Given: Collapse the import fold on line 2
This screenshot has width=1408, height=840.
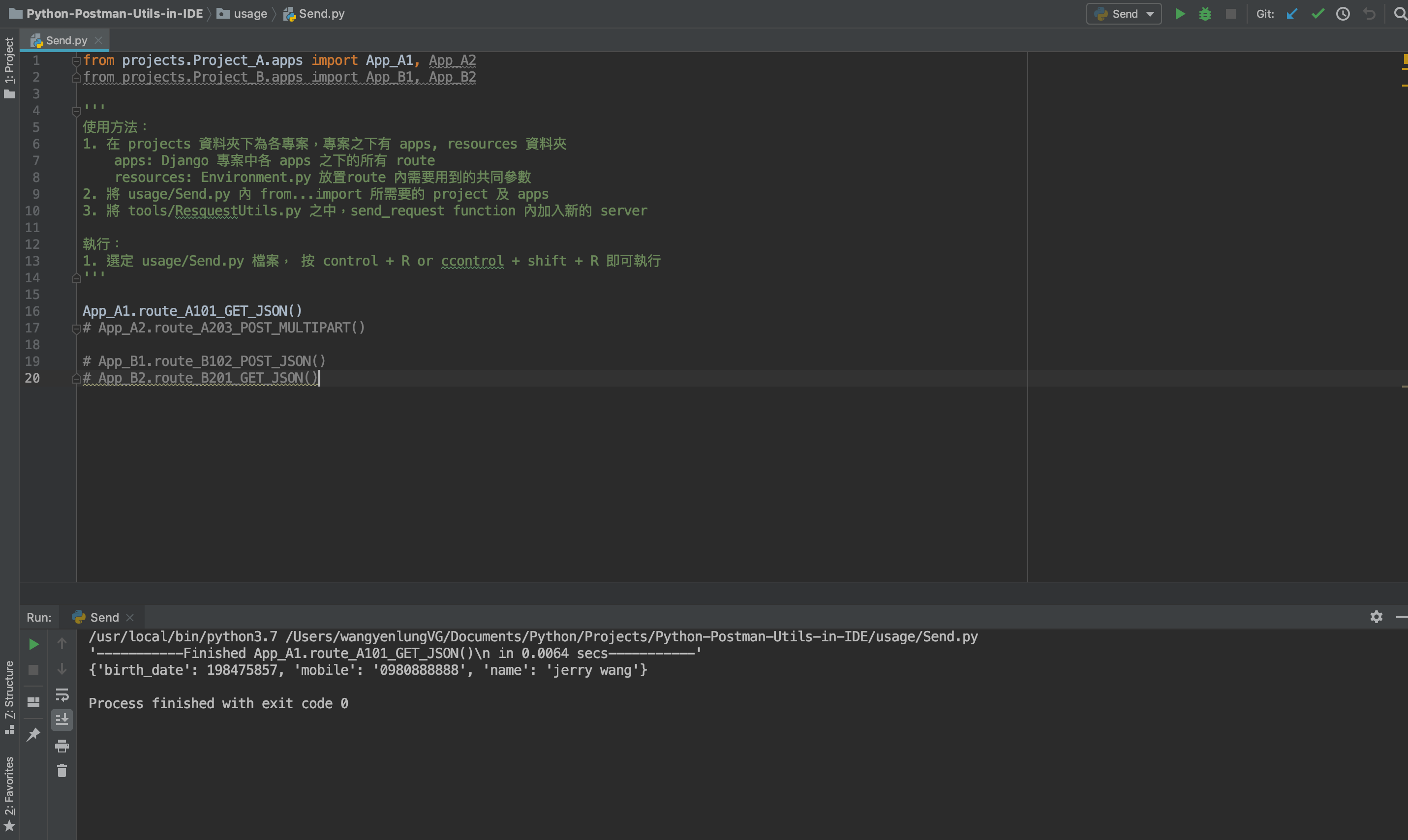Looking at the screenshot, I should 76,77.
